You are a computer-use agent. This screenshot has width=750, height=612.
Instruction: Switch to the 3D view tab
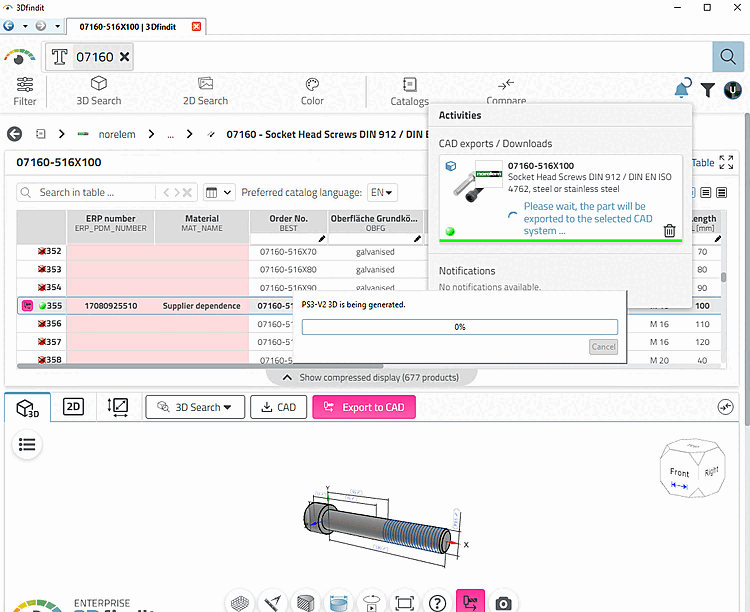tap(27, 408)
